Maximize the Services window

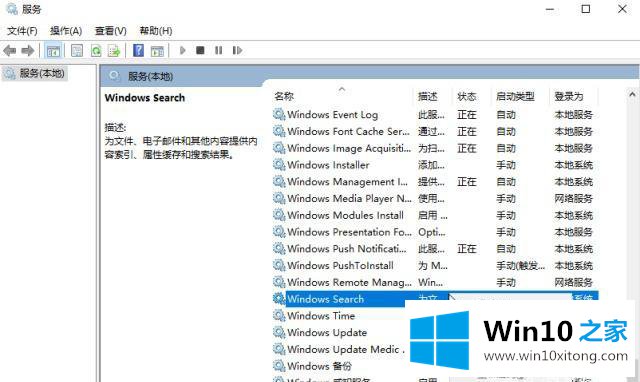click(586, 9)
